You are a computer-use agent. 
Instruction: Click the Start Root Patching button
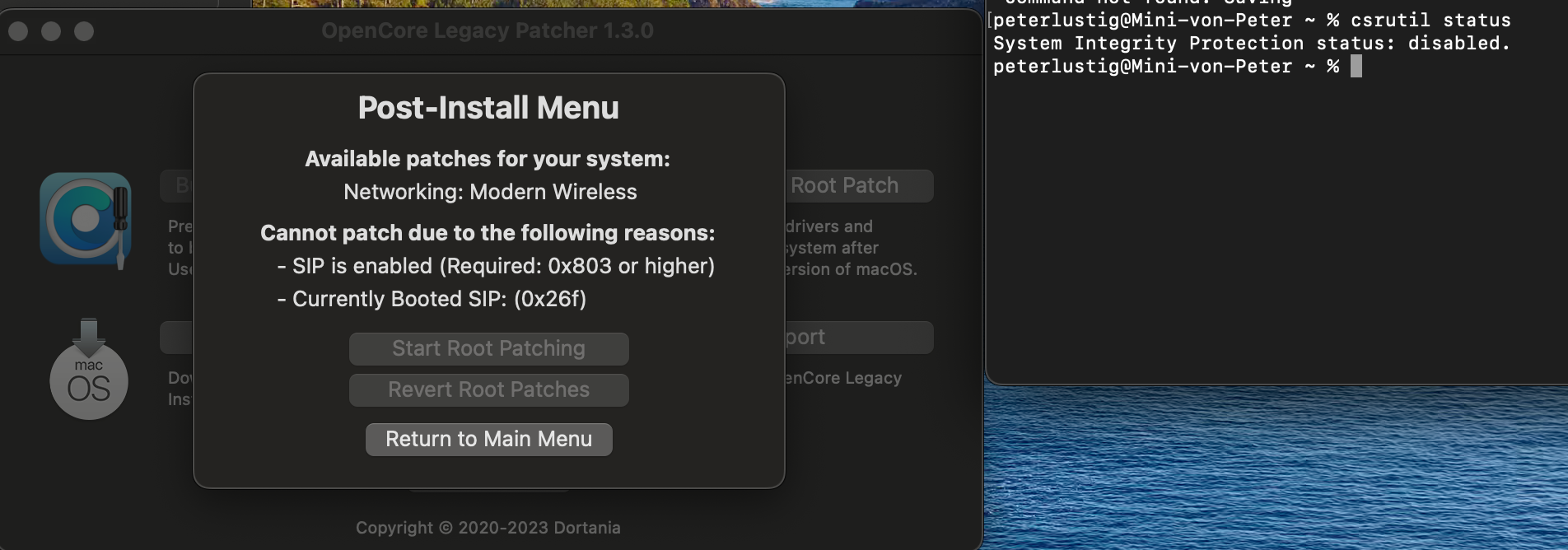(488, 348)
